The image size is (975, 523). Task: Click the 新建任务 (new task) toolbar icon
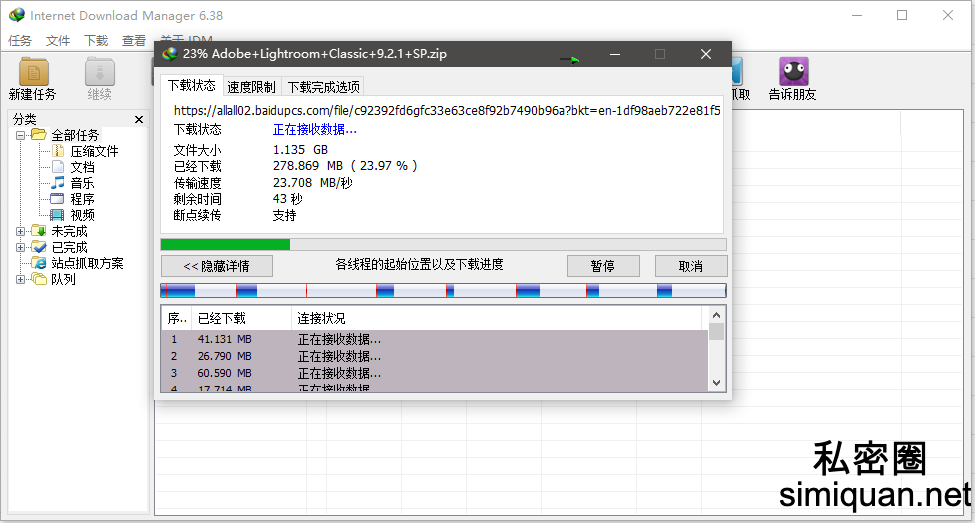(33, 78)
